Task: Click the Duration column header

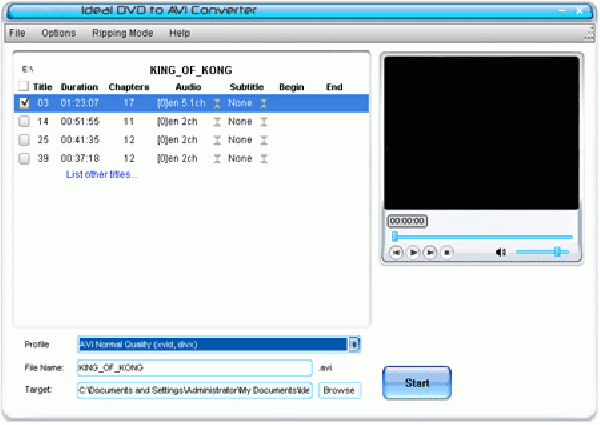Action: (x=79, y=87)
